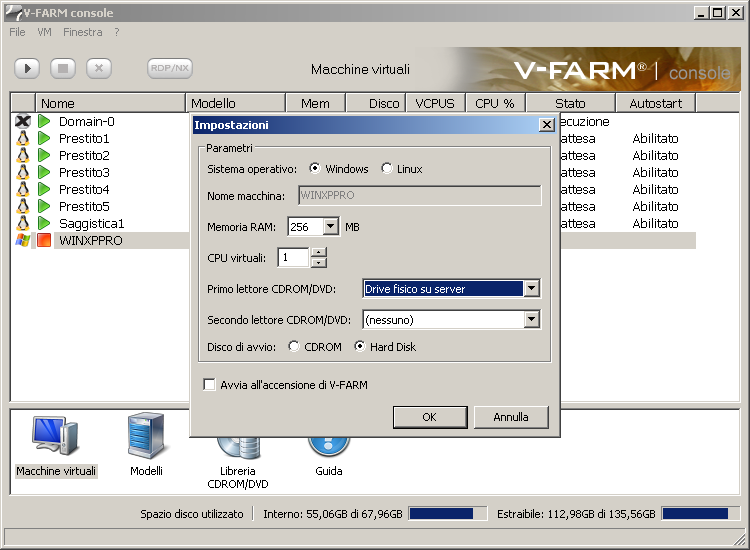This screenshot has width=750, height=550.
Task: Click Annulla to cancel settings
Action: [511, 417]
